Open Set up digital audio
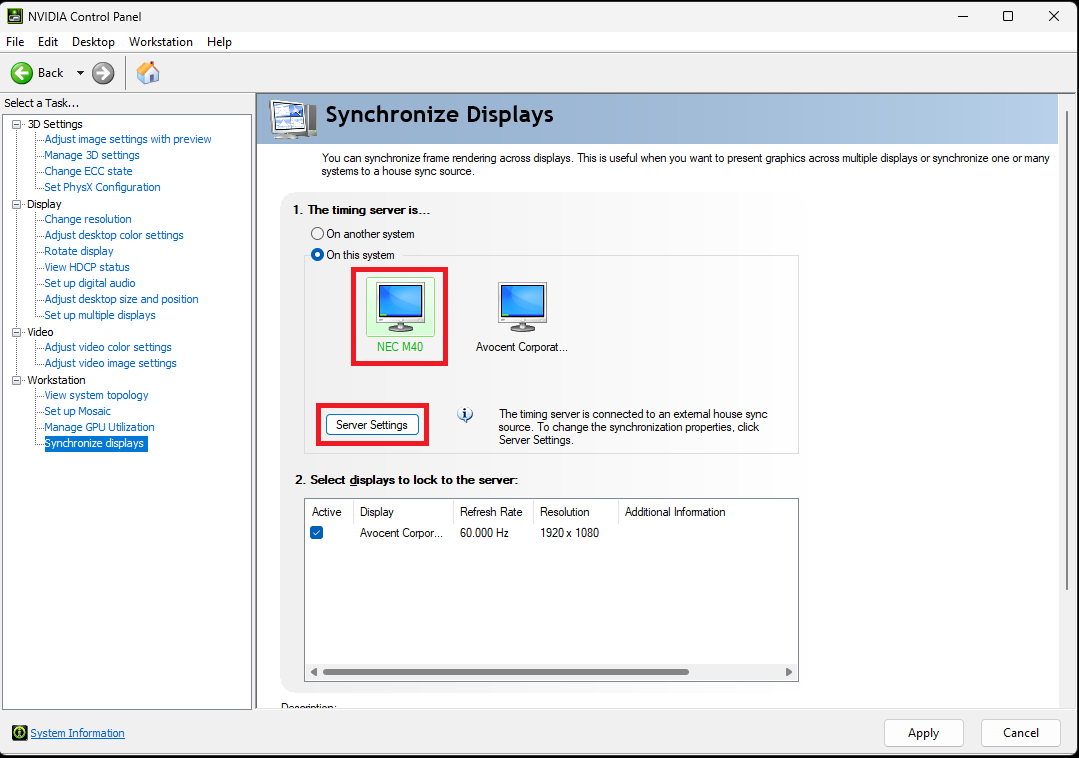This screenshot has width=1079, height=758. click(x=90, y=283)
